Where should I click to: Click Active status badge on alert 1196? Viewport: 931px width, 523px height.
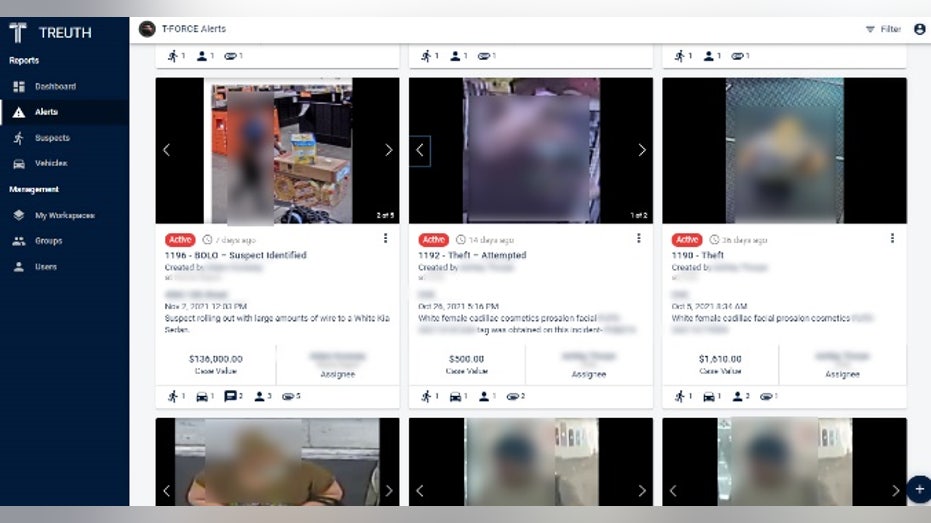(x=180, y=240)
